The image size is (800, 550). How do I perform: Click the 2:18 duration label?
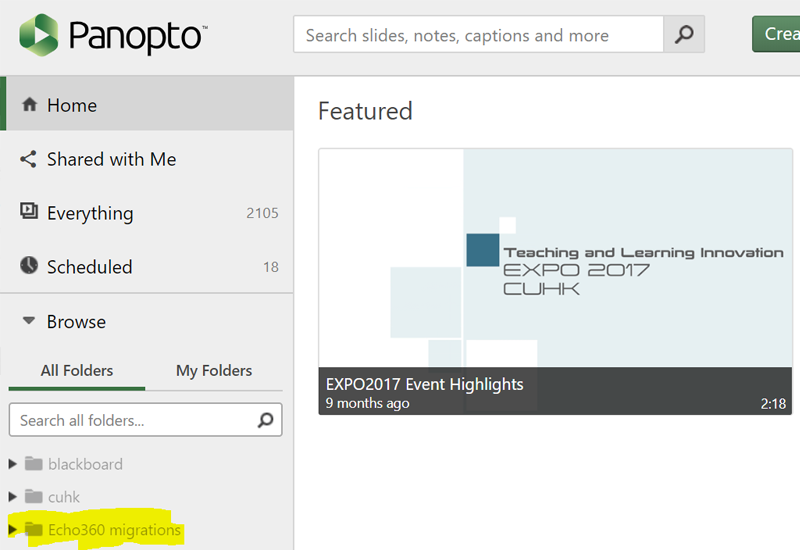click(773, 404)
